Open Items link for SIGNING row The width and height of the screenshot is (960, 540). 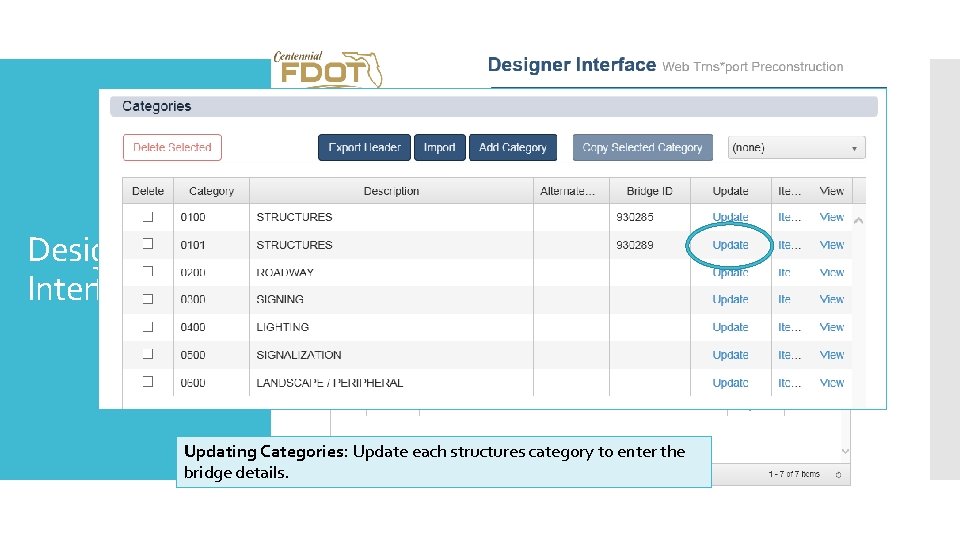pyautogui.click(x=785, y=299)
